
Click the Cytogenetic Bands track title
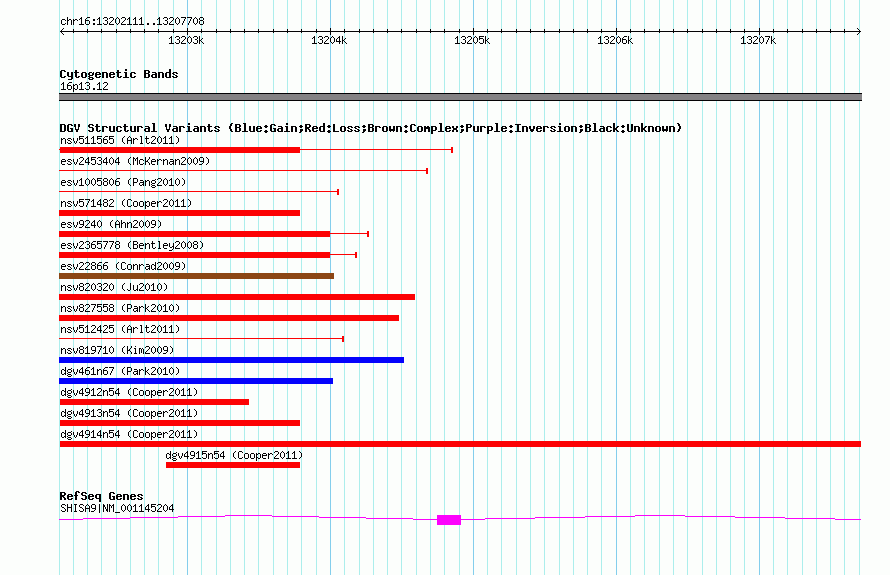pos(119,74)
